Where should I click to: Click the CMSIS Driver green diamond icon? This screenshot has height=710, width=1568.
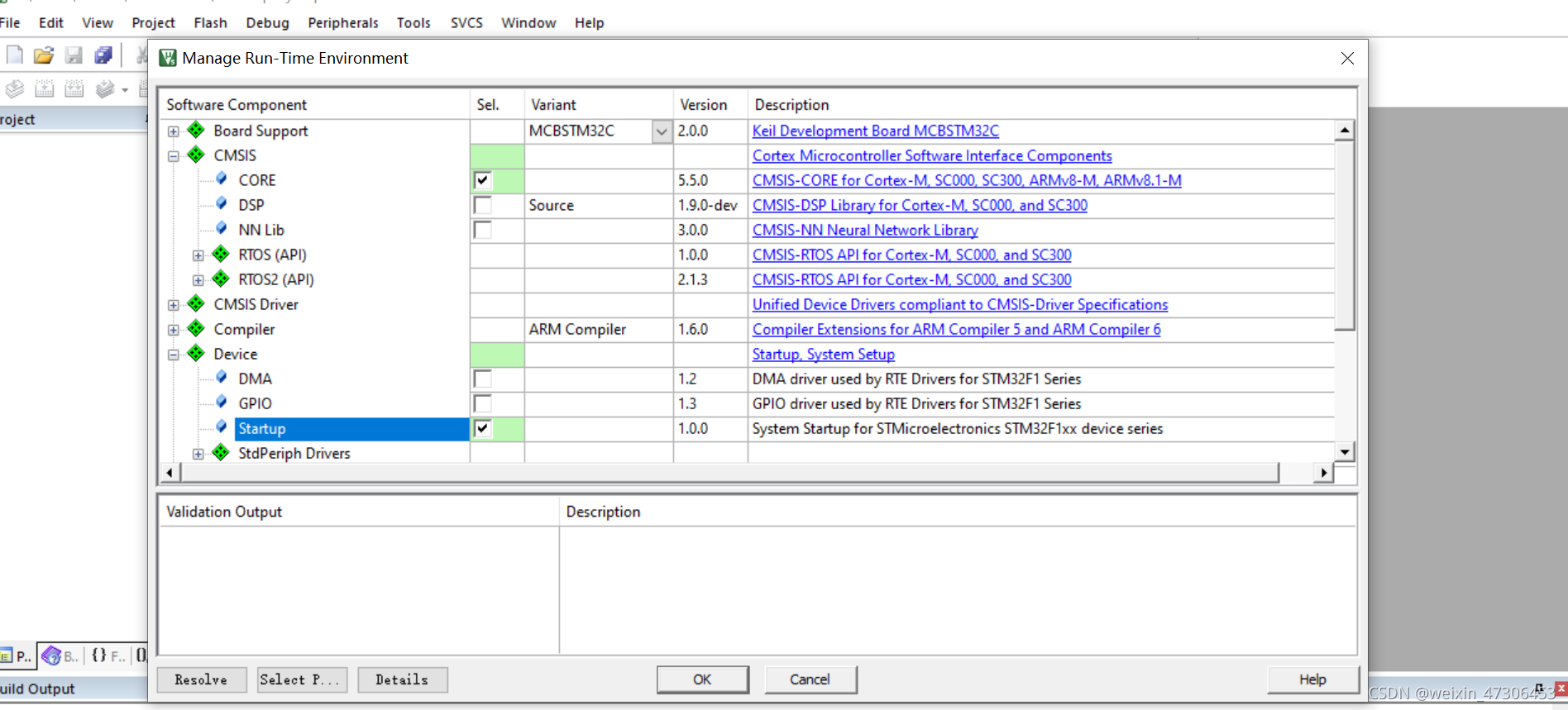[196, 303]
